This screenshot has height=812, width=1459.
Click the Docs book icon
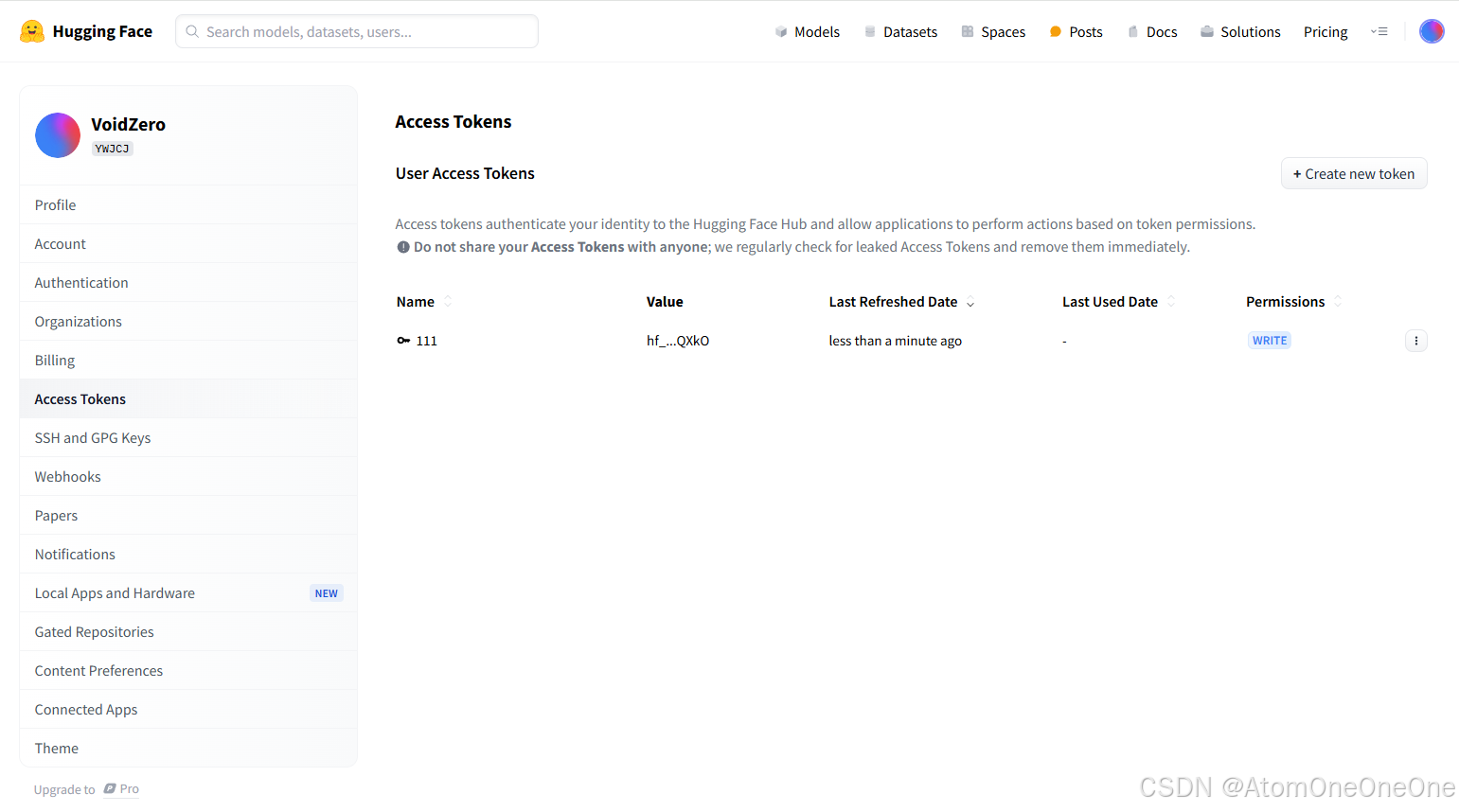(1132, 31)
